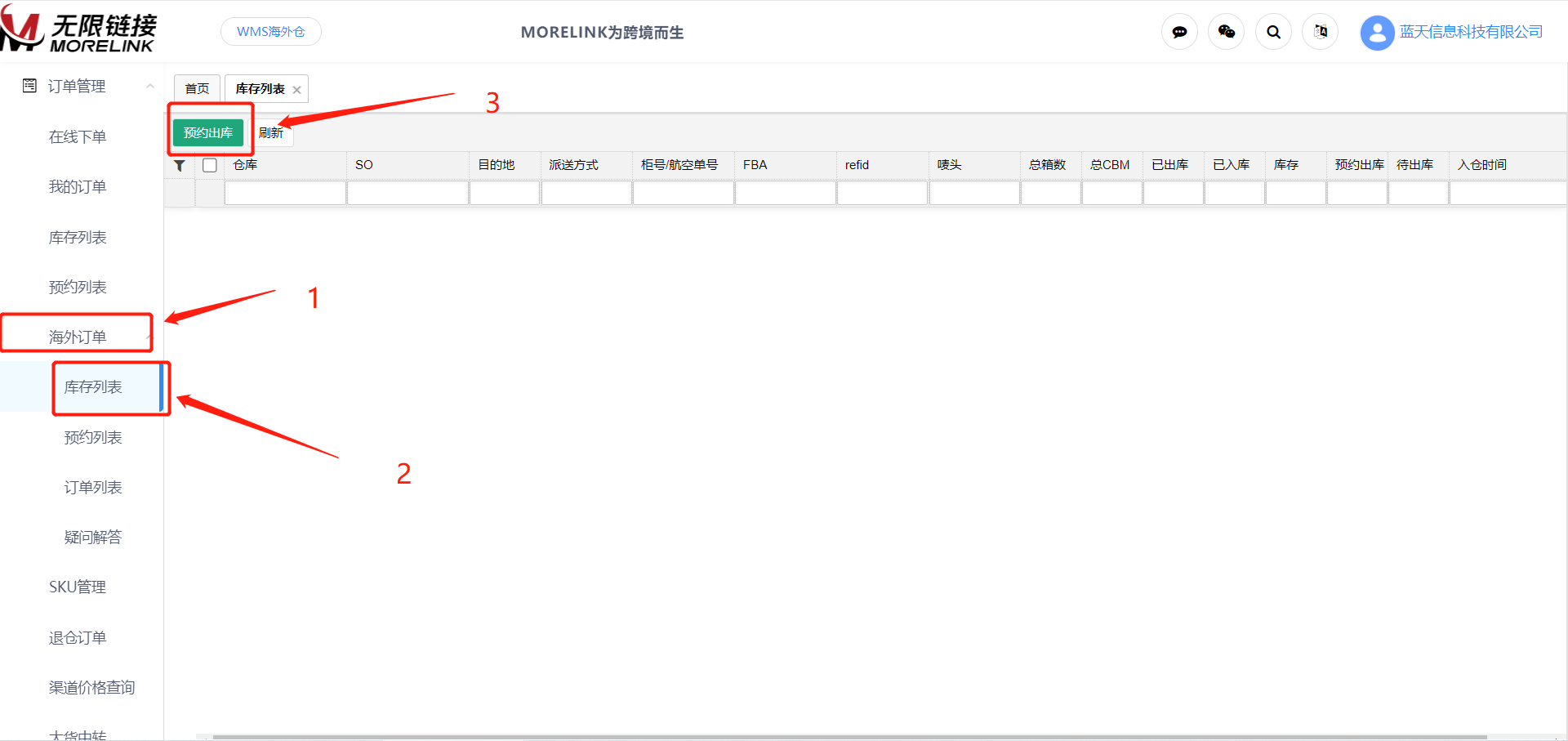Viewport: 1568px width, 741px height.
Task: Click the MORELINK logo
Action: (x=78, y=30)
